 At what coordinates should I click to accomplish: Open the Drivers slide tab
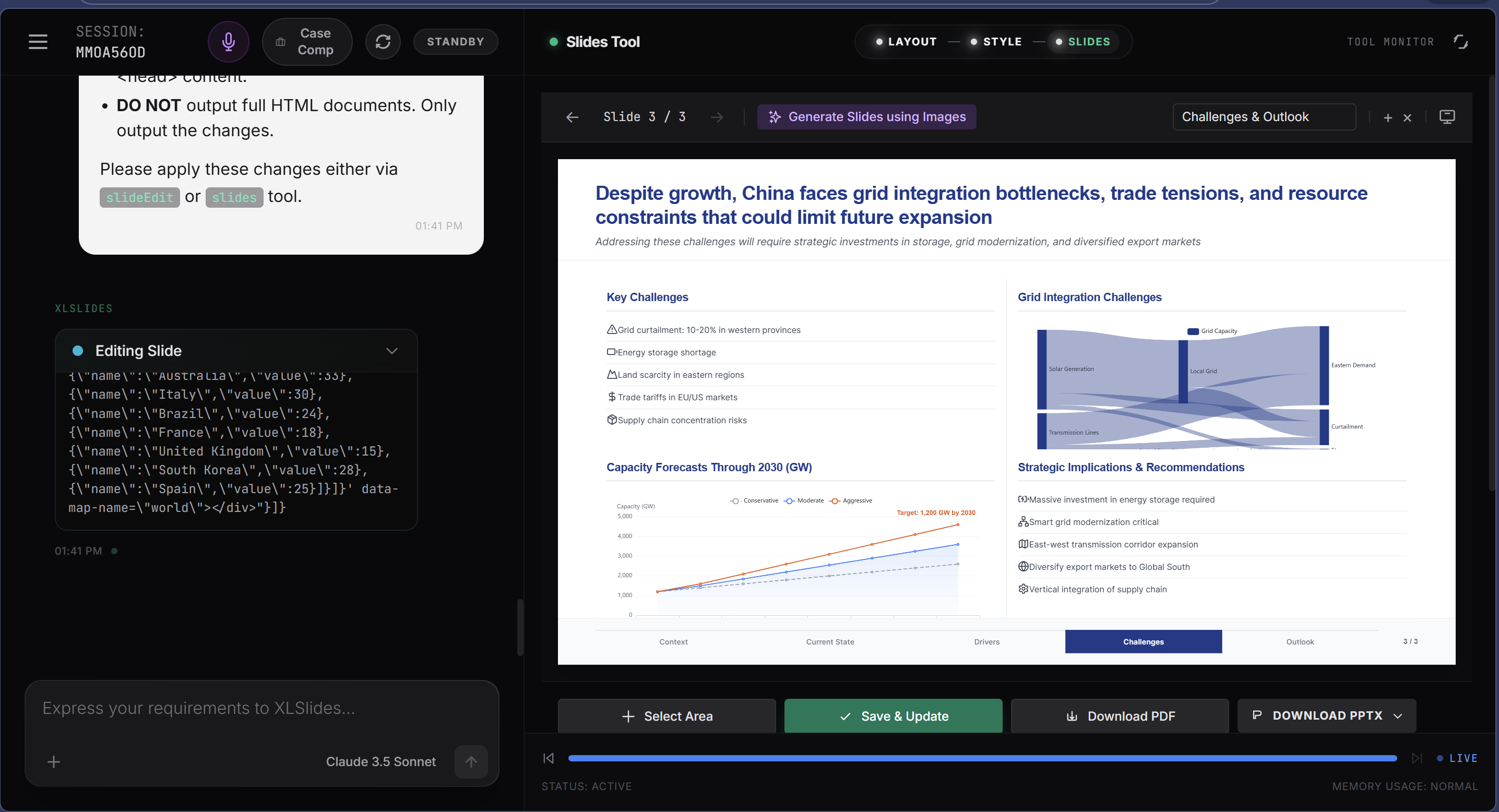point(987,641)
